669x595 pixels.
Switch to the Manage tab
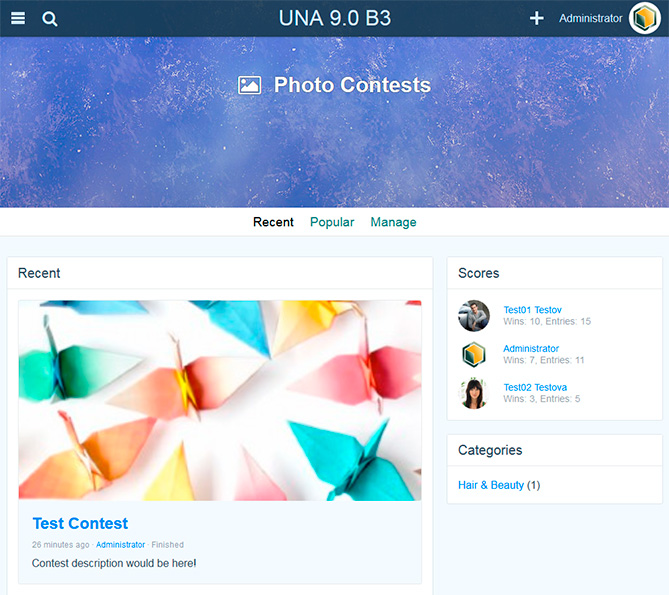(393, 222)
